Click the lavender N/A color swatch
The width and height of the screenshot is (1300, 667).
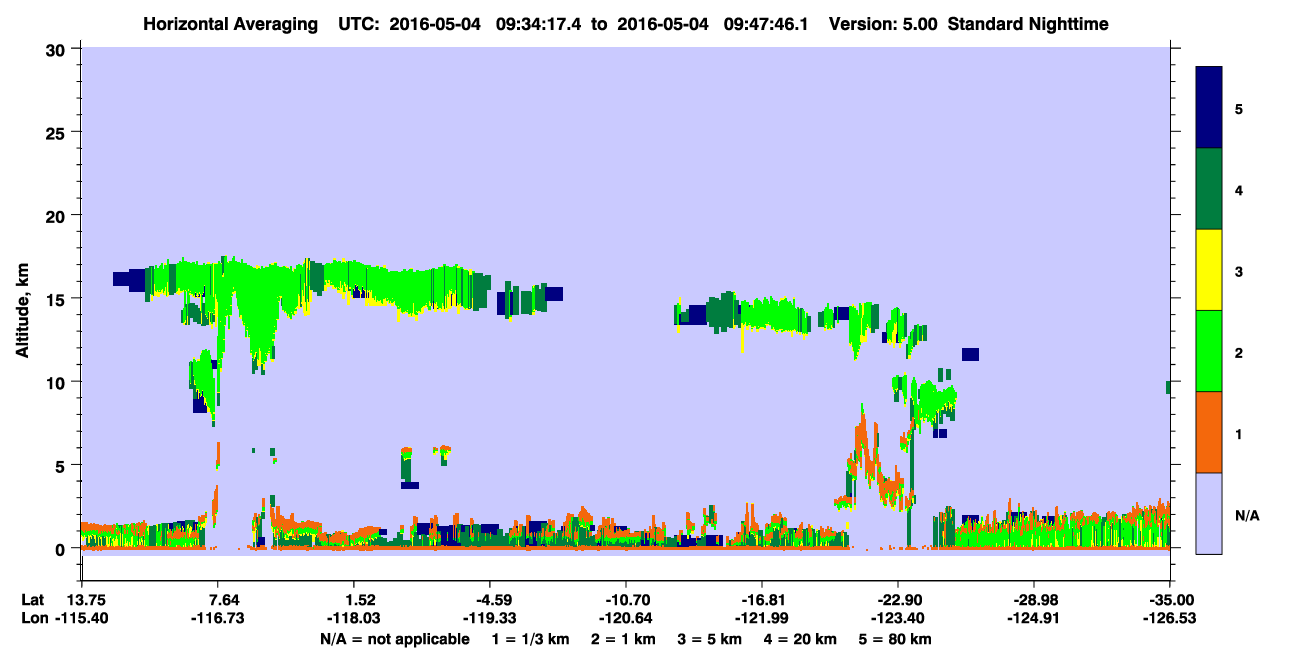(x=1209, y=513)
